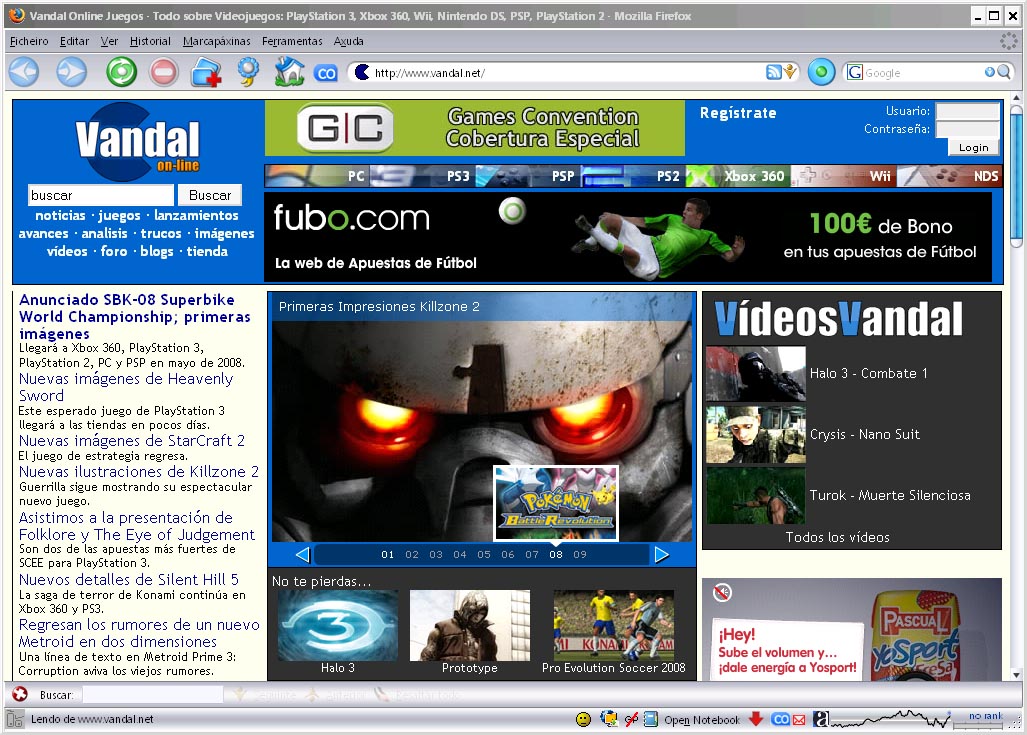Screen dimensions: 1027x735
Task: Click the Login button
Action: pyautogui.click(x=973, y=147)
